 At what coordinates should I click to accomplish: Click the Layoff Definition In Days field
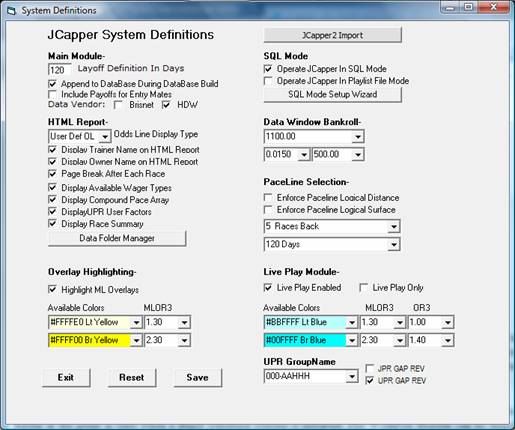point(59,70)
